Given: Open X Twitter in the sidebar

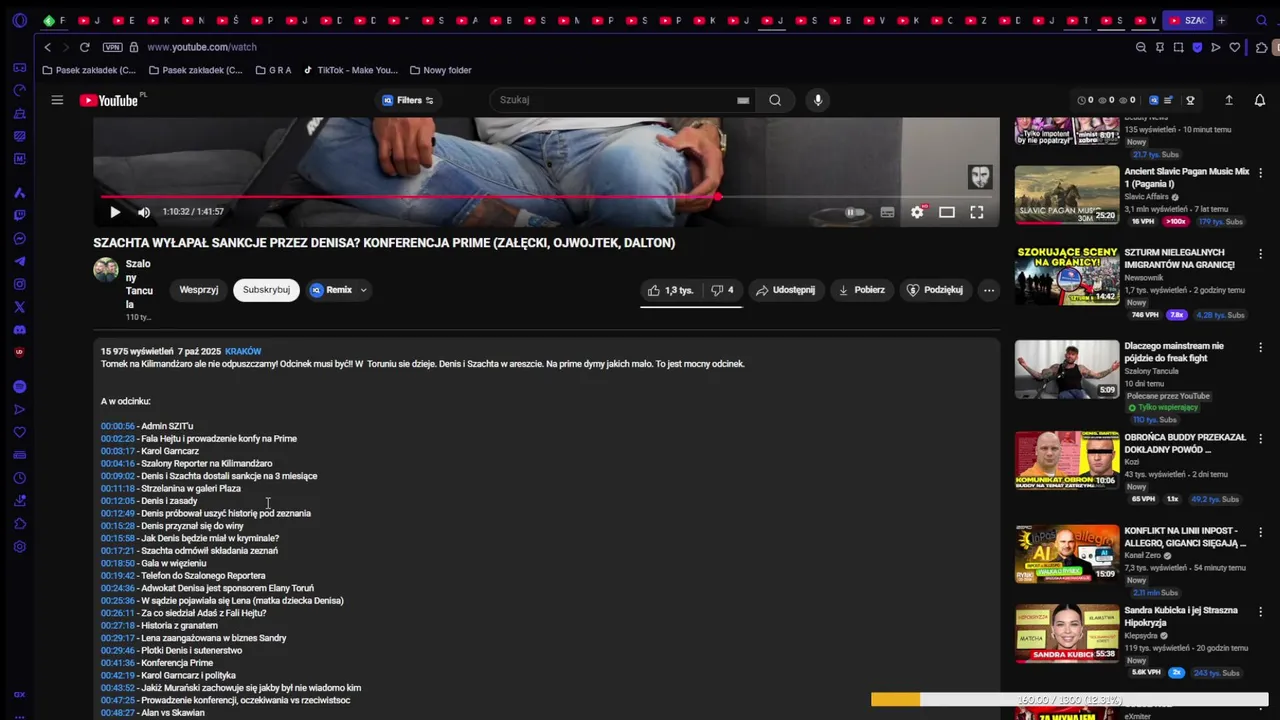Looking at the screenshot, I should 19,307.
